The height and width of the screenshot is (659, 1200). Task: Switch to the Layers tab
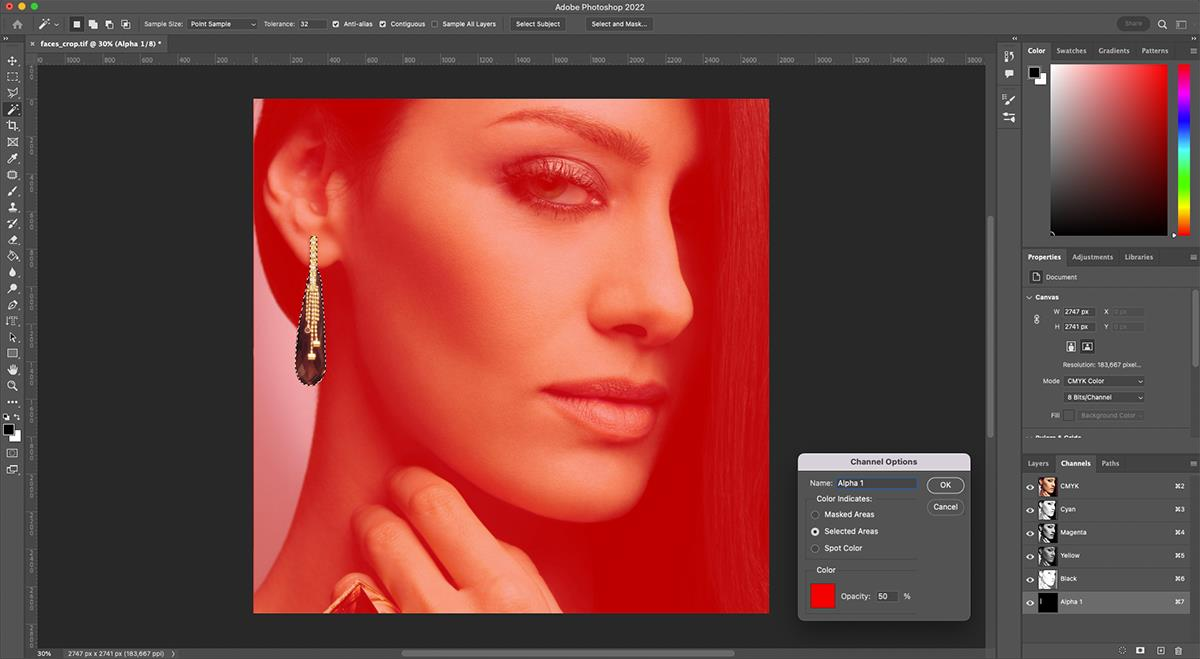click(x=1038, y=463)
